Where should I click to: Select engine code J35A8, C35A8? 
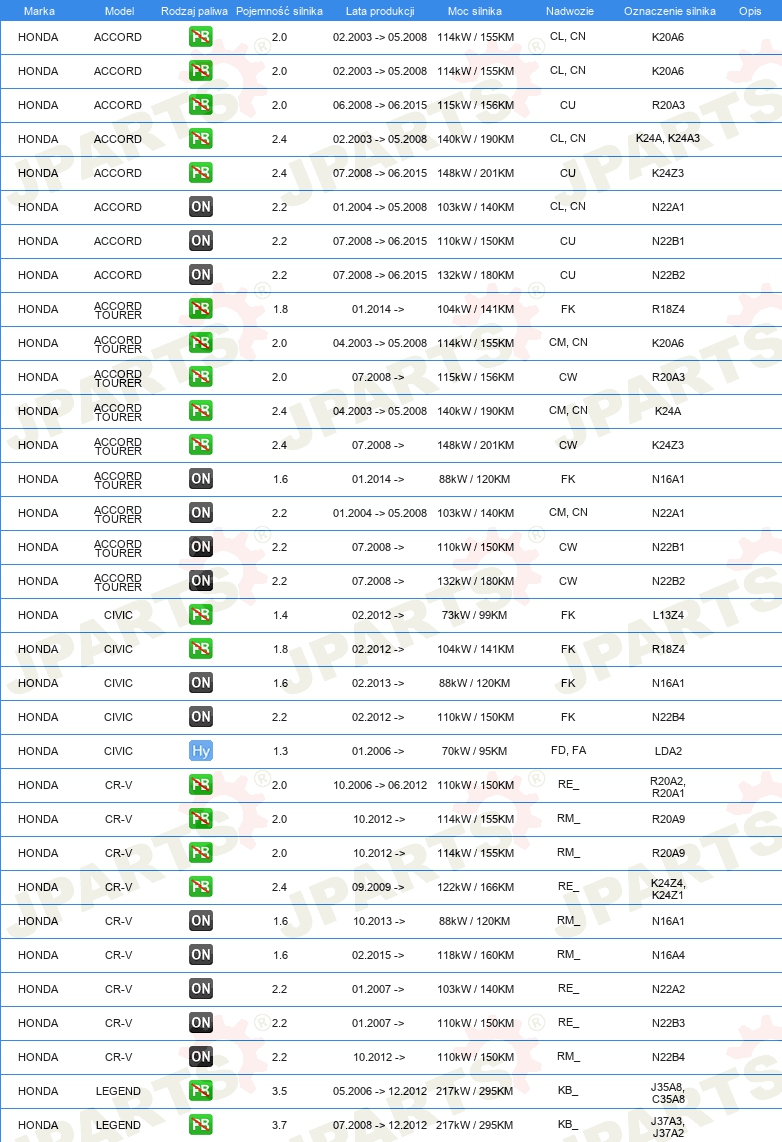pyautogui.click(x=668, y=1092)
